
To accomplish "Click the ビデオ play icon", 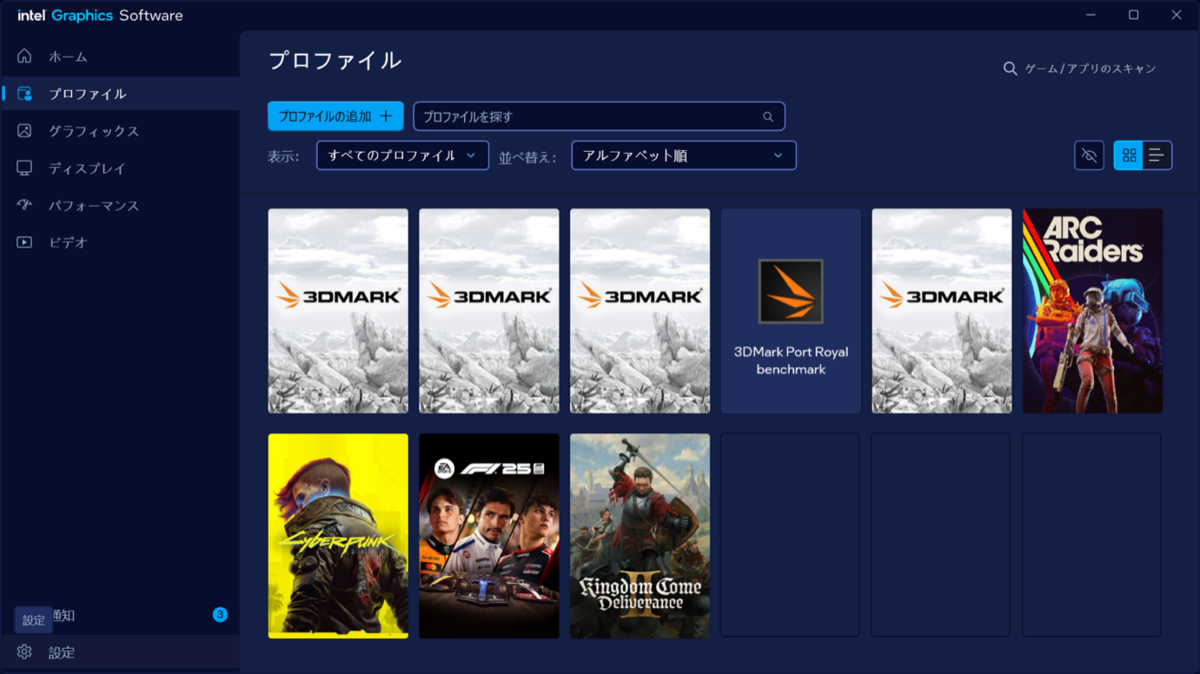I will pyautogui.click(x=25, y=242).
